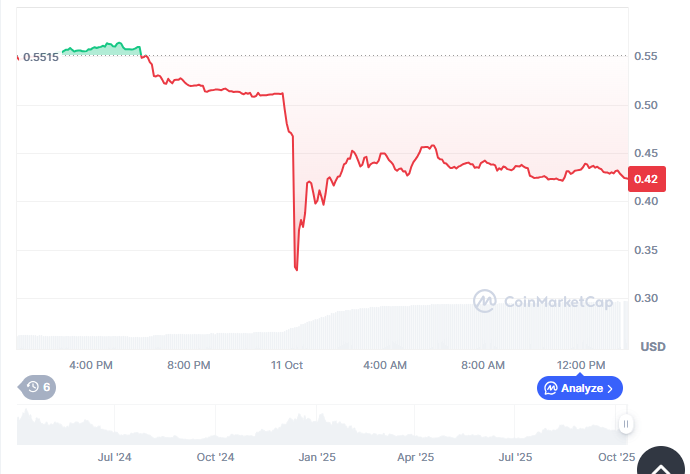Click the chevron arrow inside Analyze button
690x474 pixels.
612,388
